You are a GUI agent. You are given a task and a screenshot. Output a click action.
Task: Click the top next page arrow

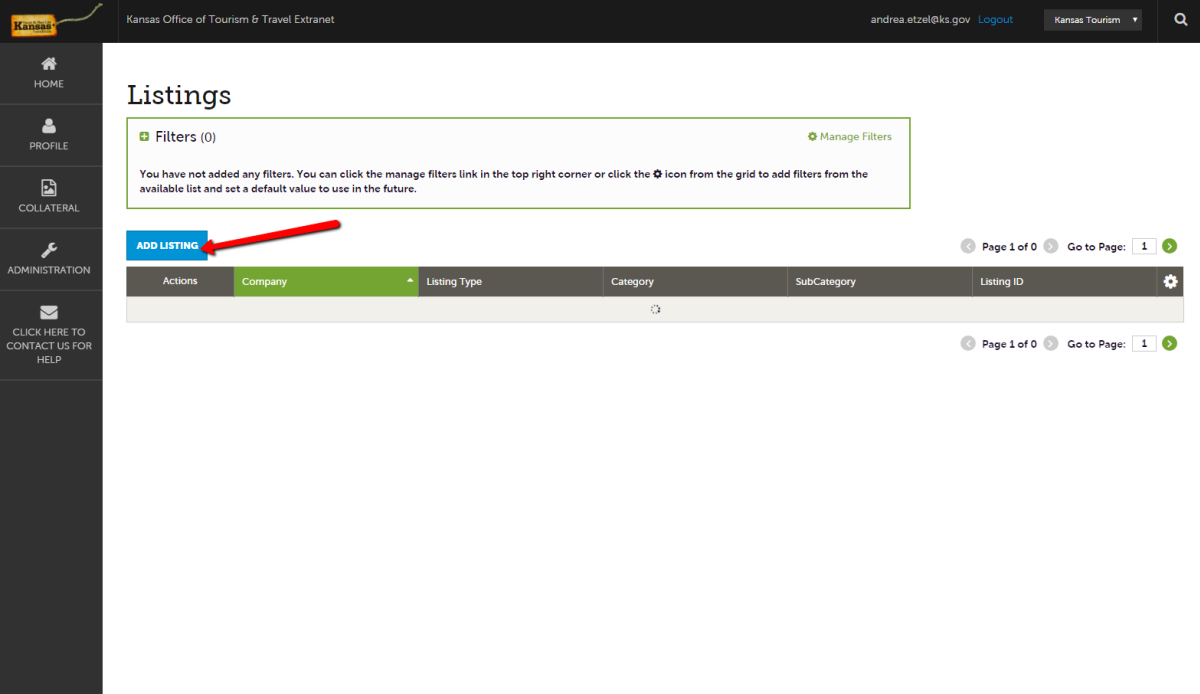pos(1050,246)
